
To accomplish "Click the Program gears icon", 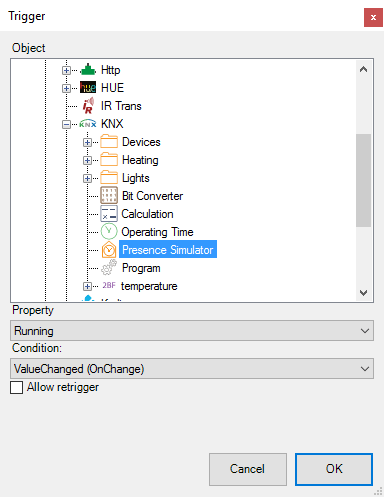I will click(109, 268).
